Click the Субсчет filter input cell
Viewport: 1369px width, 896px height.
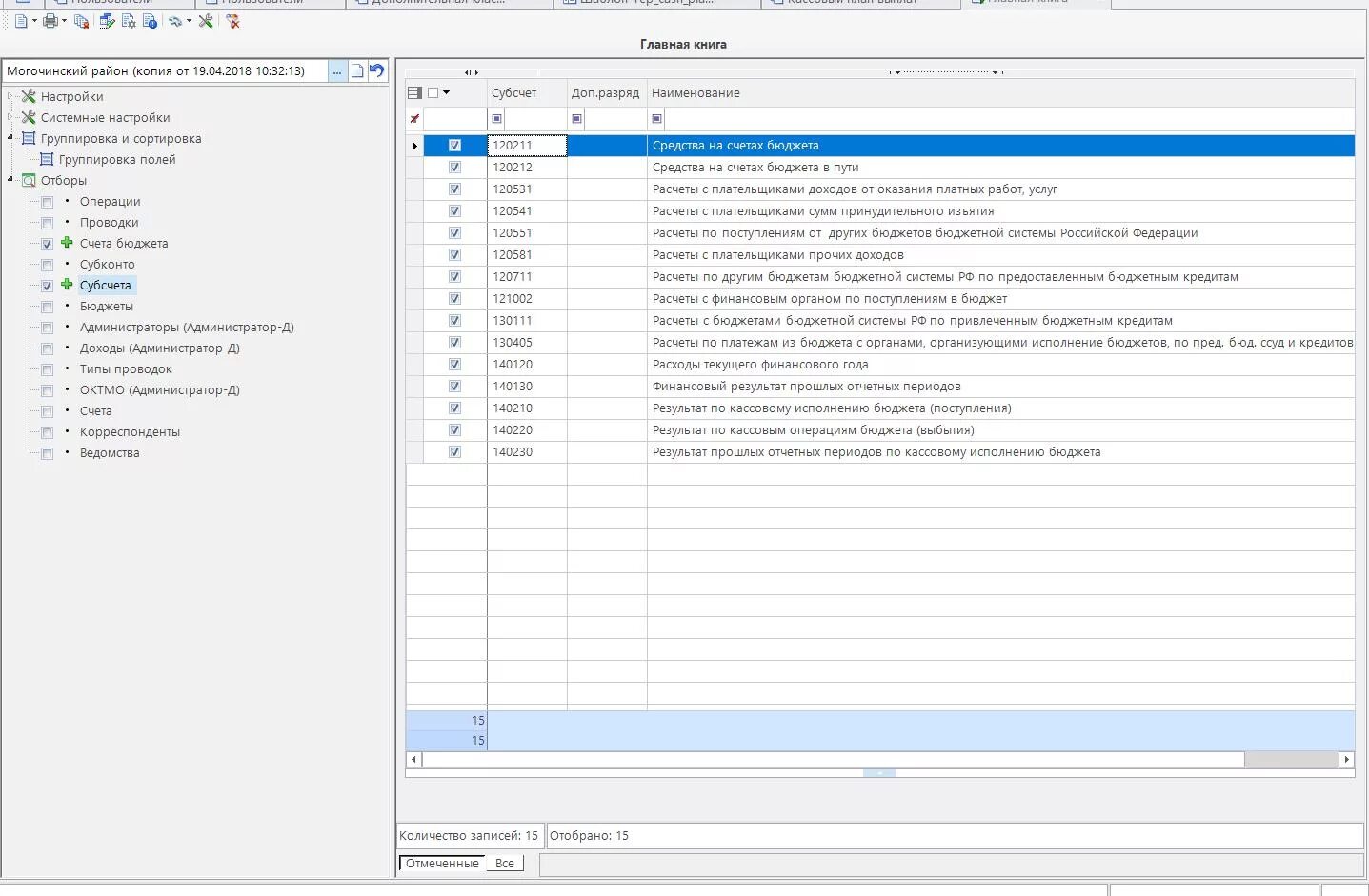coord(535,119)
